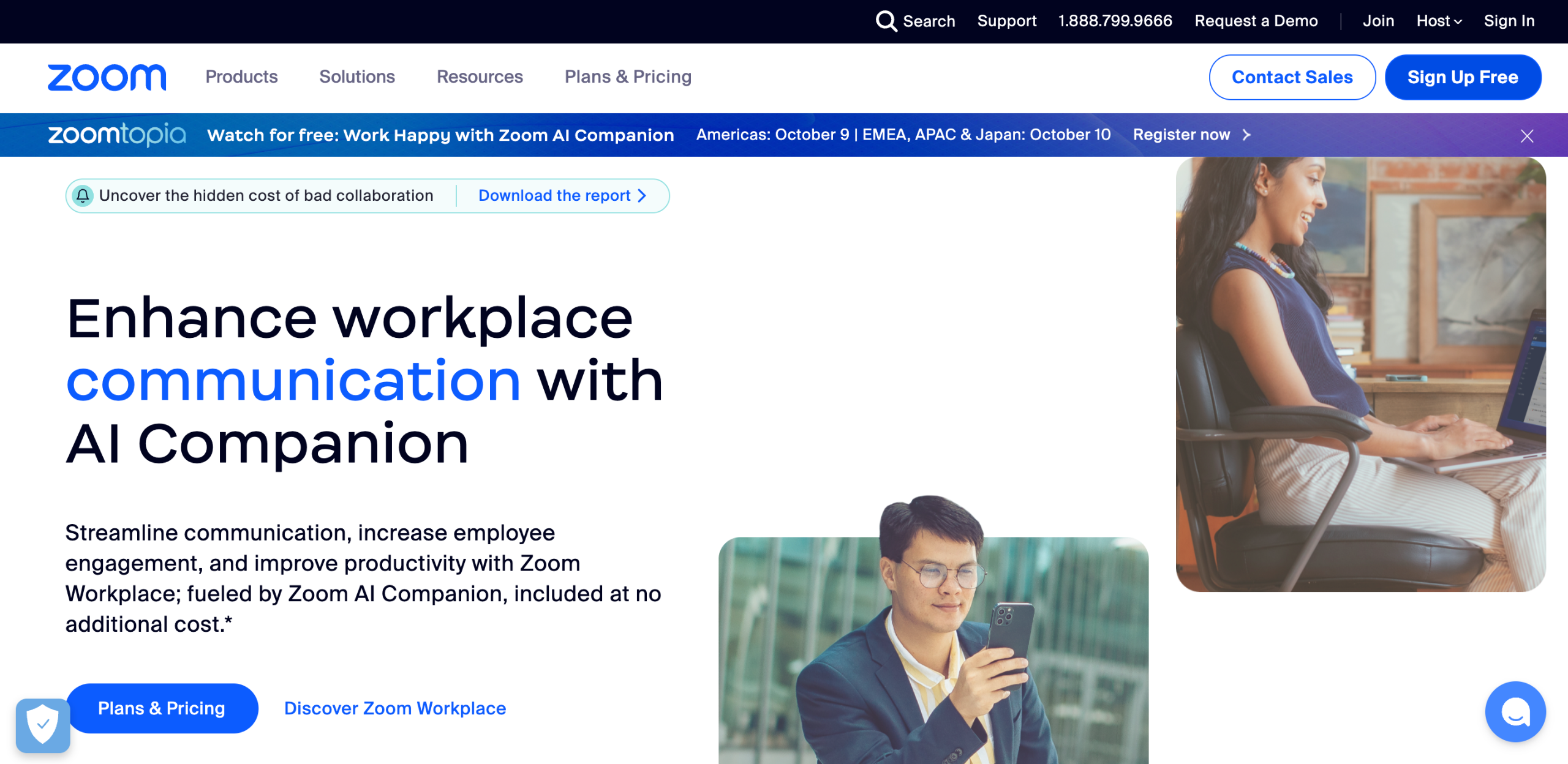This screenshot has height=764, width=1568.
Task: Open the Products menu
Action: pyautogui.click(x=241, y=77)
